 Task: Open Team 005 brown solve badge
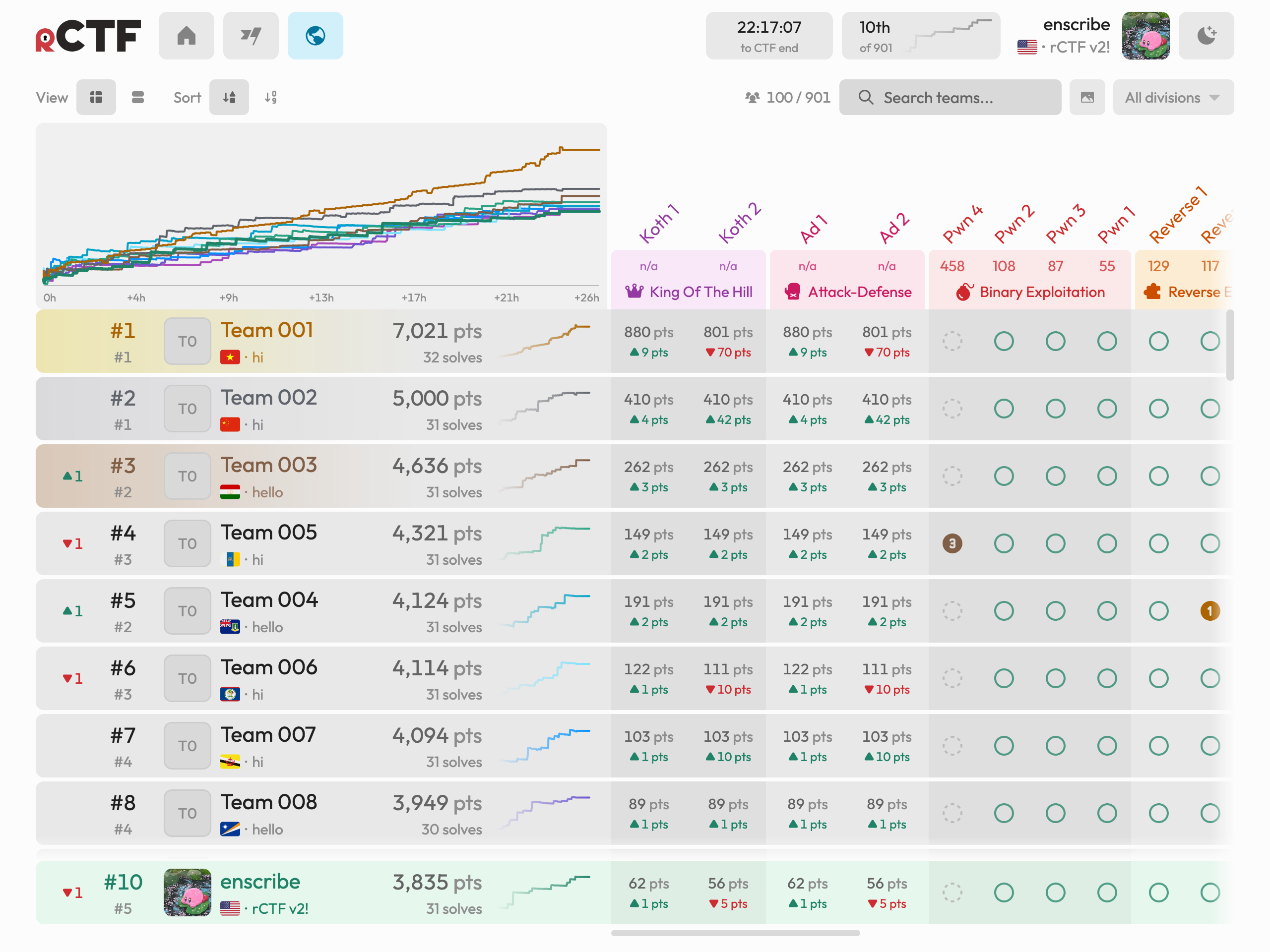point(952,543)
